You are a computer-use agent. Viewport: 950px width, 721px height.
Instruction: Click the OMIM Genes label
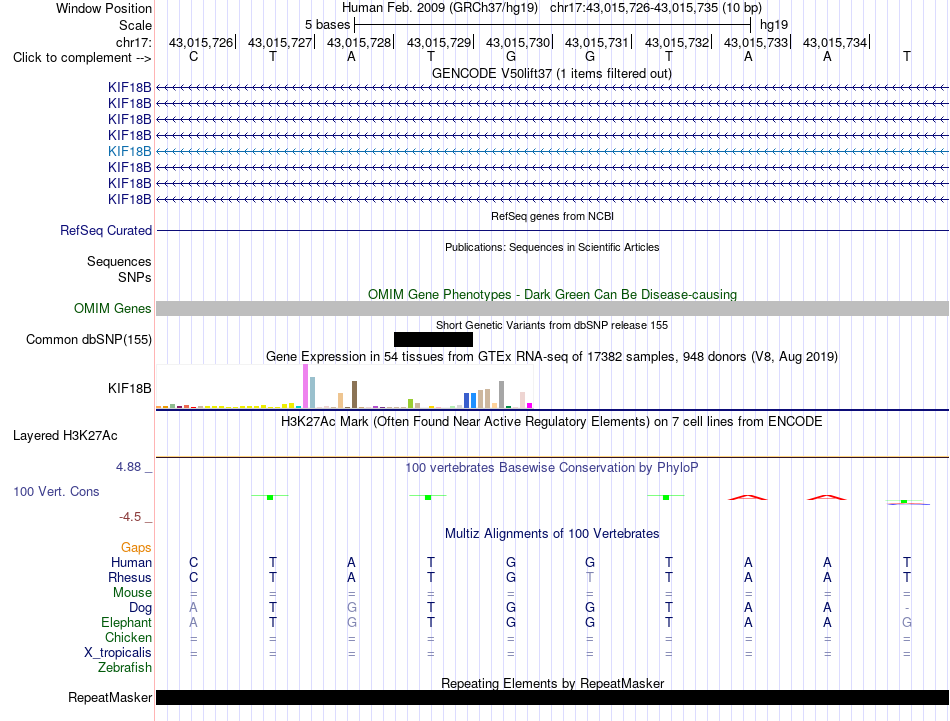(x=112, y=308)
